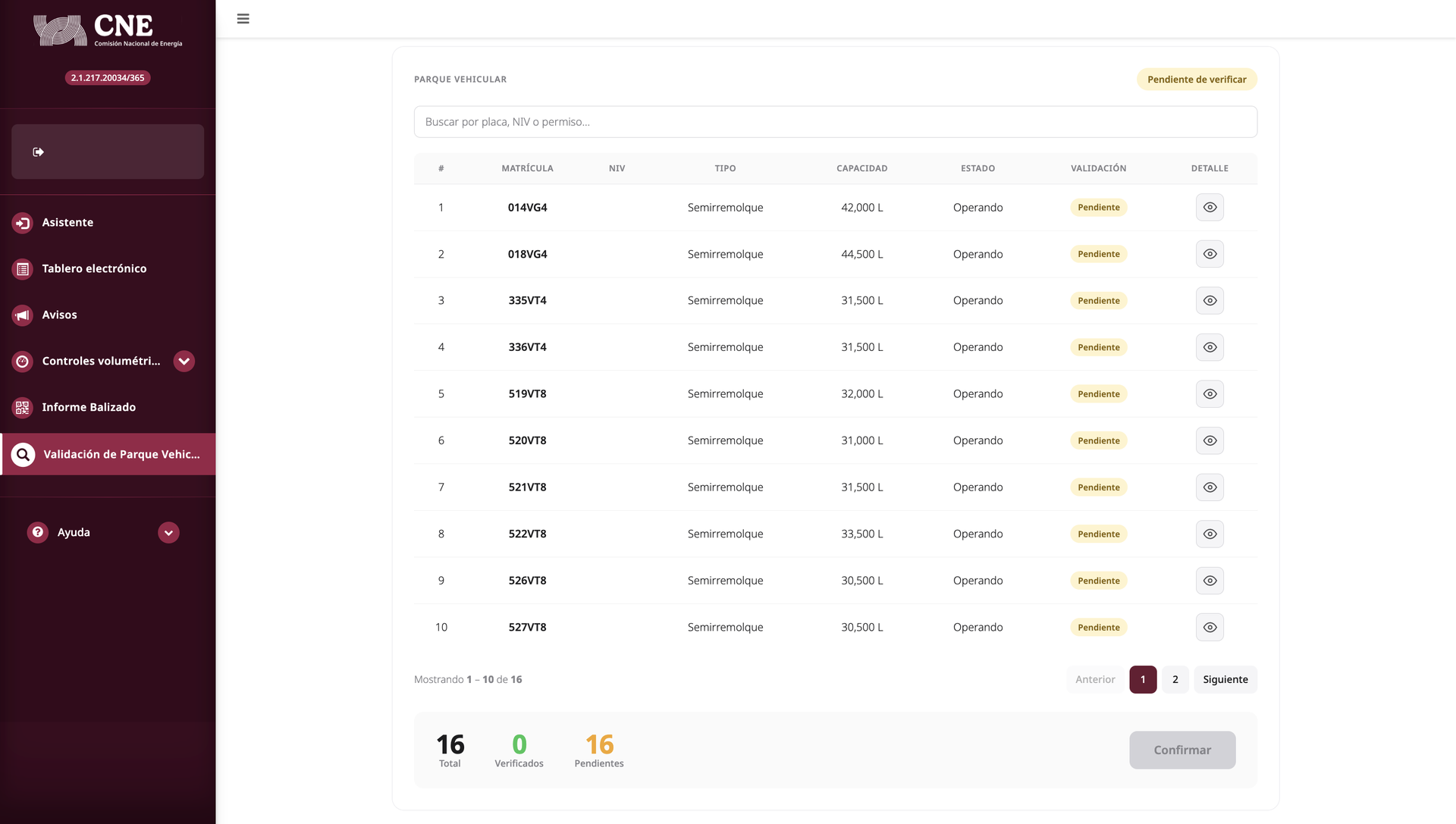Show details for matrícula 527VT8
The image size is (1456, 824).
coord(1210,628)
